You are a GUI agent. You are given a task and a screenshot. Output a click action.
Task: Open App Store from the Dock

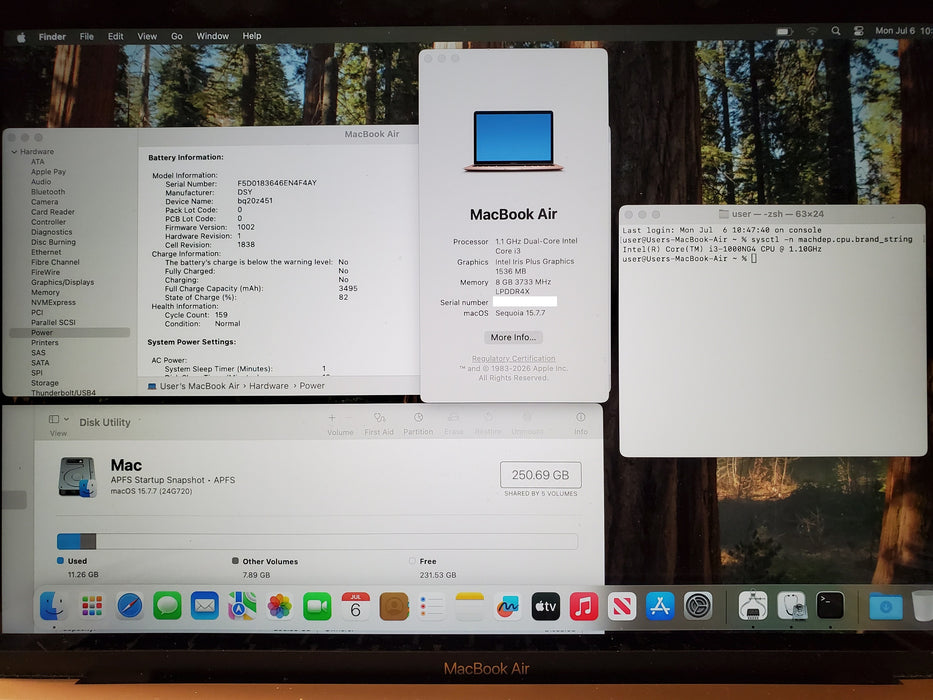pos(660,607)
